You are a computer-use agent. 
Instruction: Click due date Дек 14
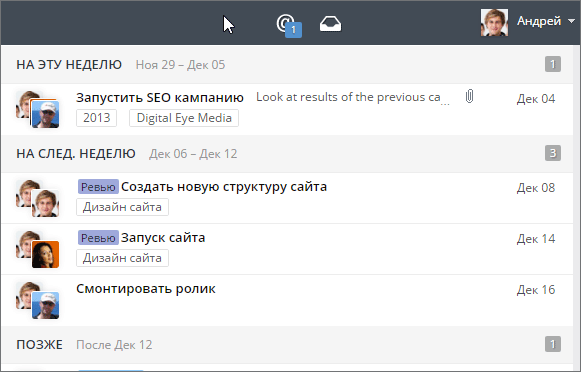(536, 239)
